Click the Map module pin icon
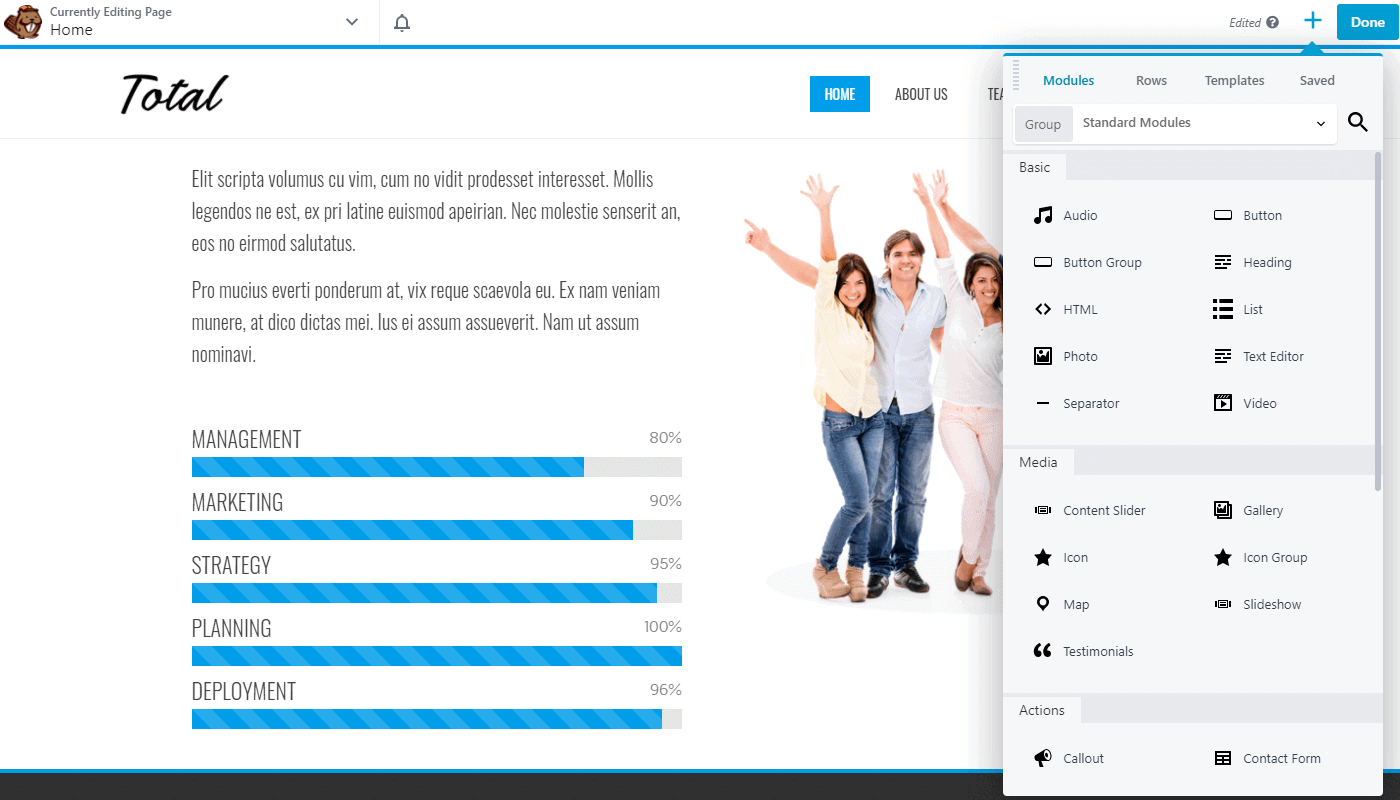1400x800 pixels. 1043,604
